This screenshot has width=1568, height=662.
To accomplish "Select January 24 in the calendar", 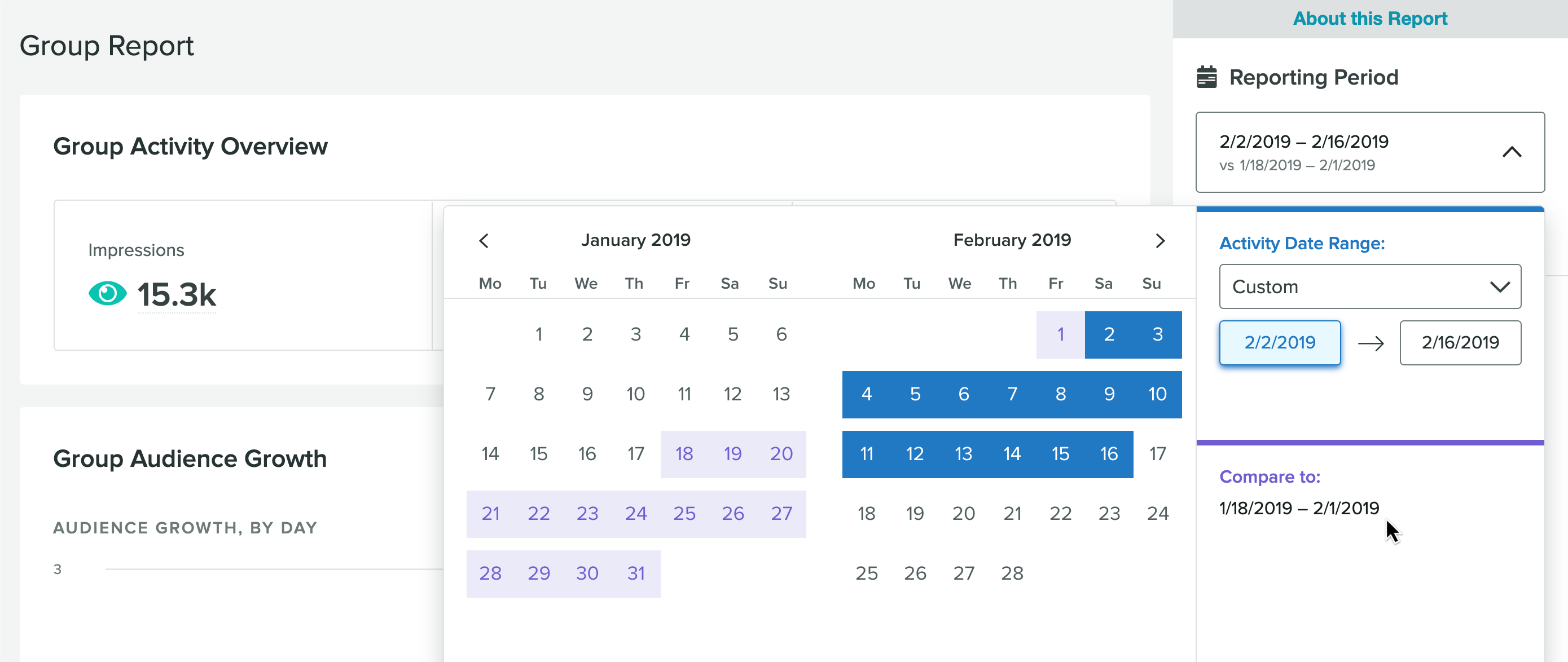I will [x=636, y=514].
